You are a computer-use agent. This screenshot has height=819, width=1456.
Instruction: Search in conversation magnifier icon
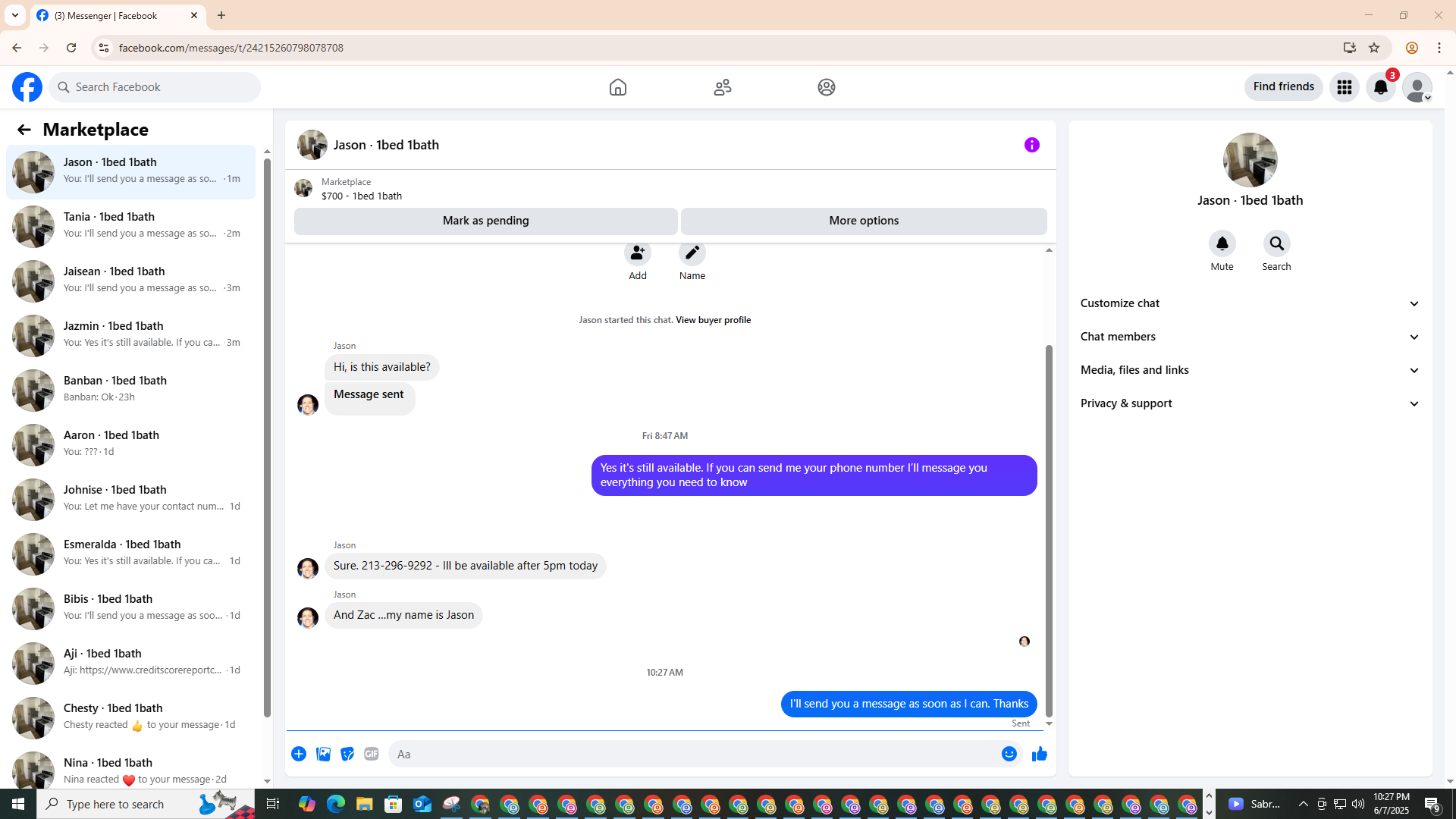point(1276,244)
